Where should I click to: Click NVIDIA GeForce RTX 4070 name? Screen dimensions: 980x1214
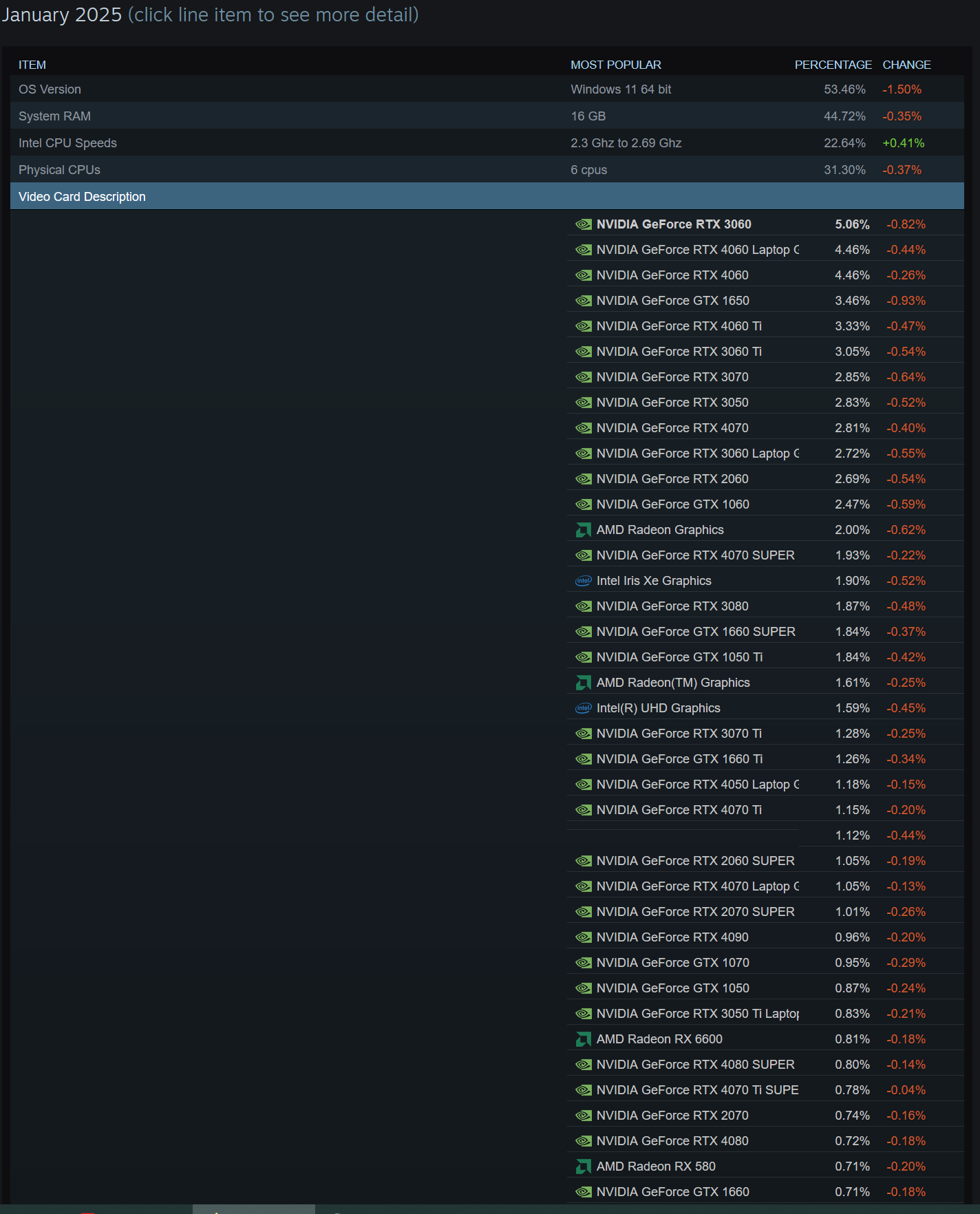(672, 428)
